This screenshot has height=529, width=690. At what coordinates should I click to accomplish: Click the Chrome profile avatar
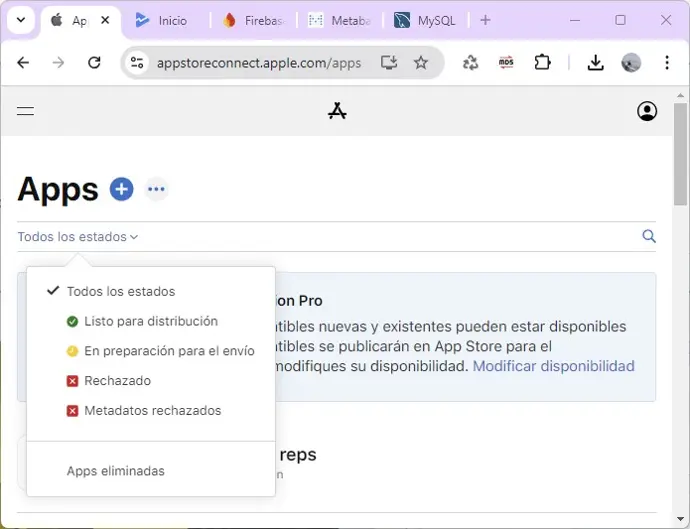click(x=631, y=63)
